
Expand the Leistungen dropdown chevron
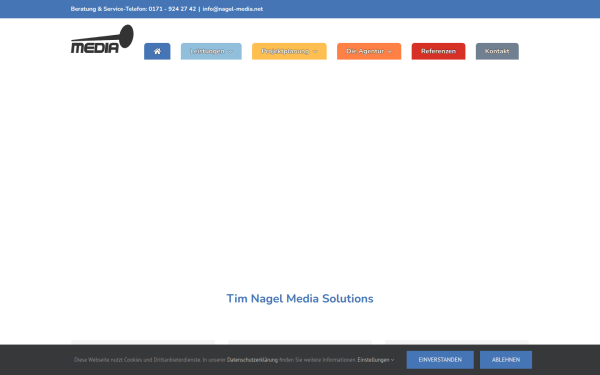pyautogui.click(x=230, y=52)
